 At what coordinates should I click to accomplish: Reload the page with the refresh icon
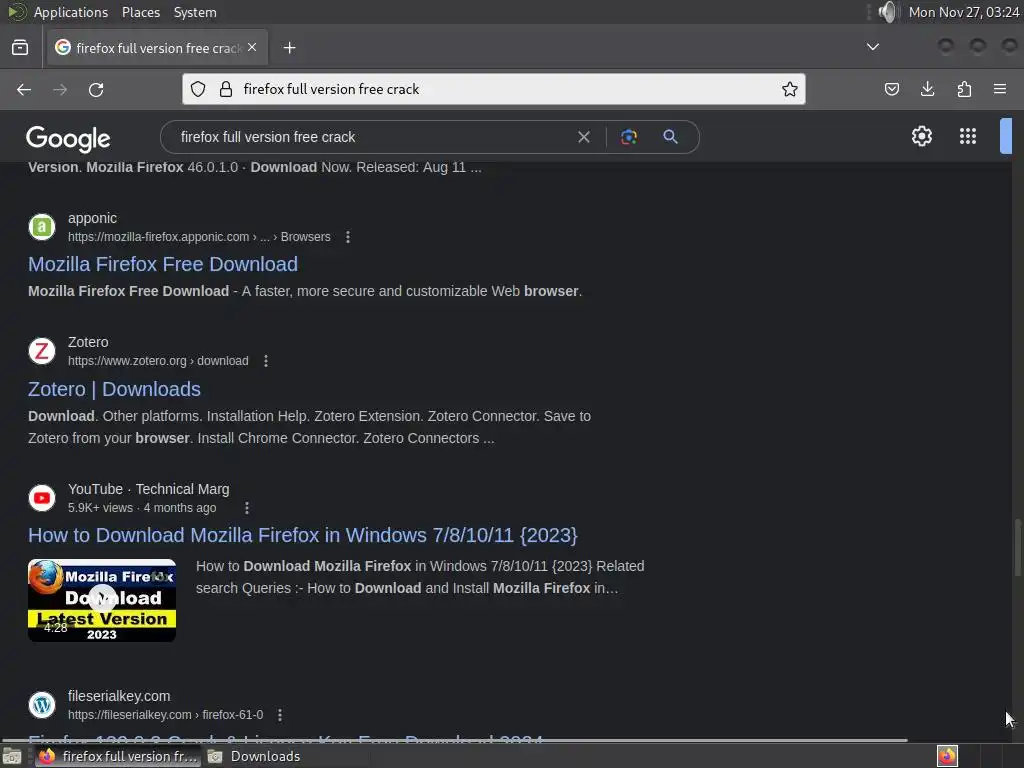pos(96,89)
